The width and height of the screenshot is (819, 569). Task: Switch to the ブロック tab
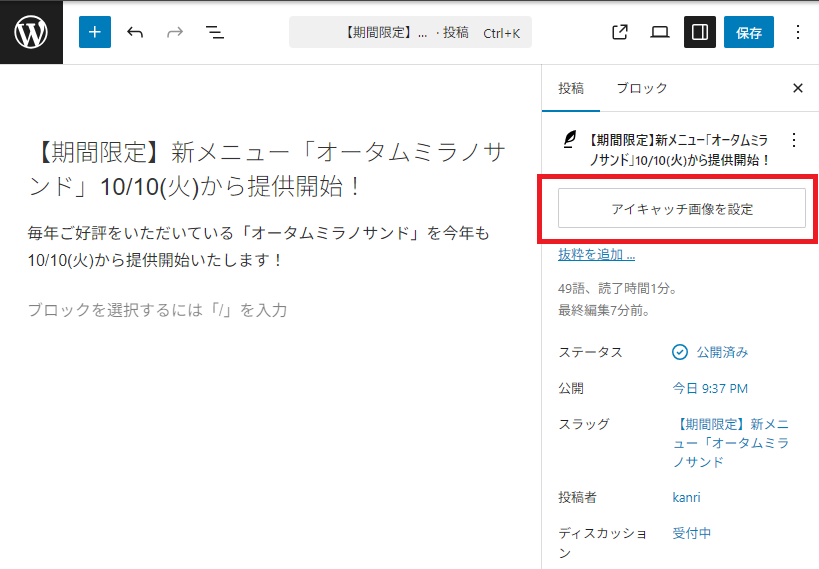pyautogui.click(x=641, y=88)
